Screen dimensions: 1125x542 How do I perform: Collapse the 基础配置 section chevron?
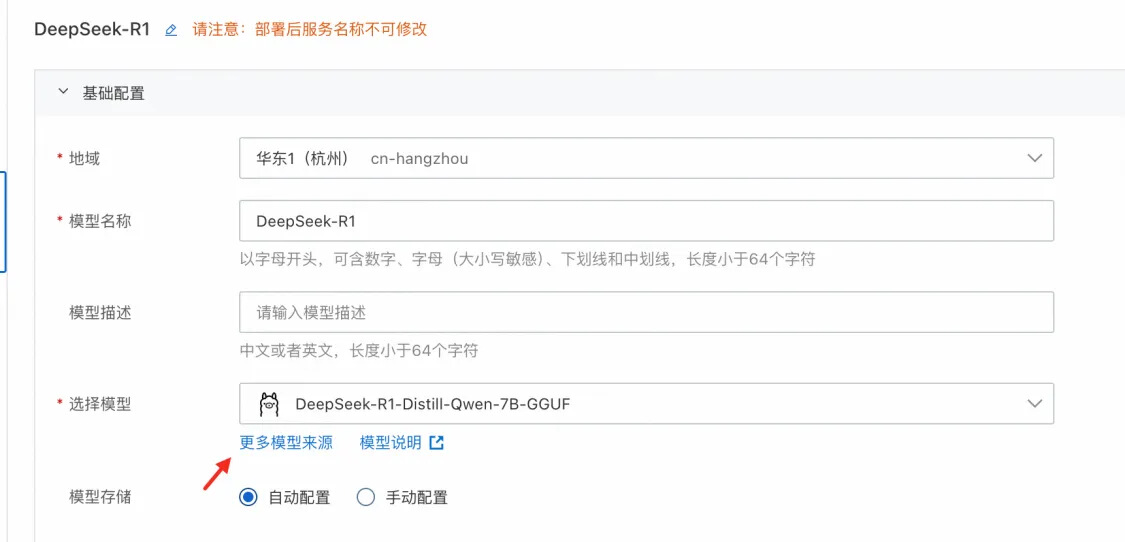point(63,93)
